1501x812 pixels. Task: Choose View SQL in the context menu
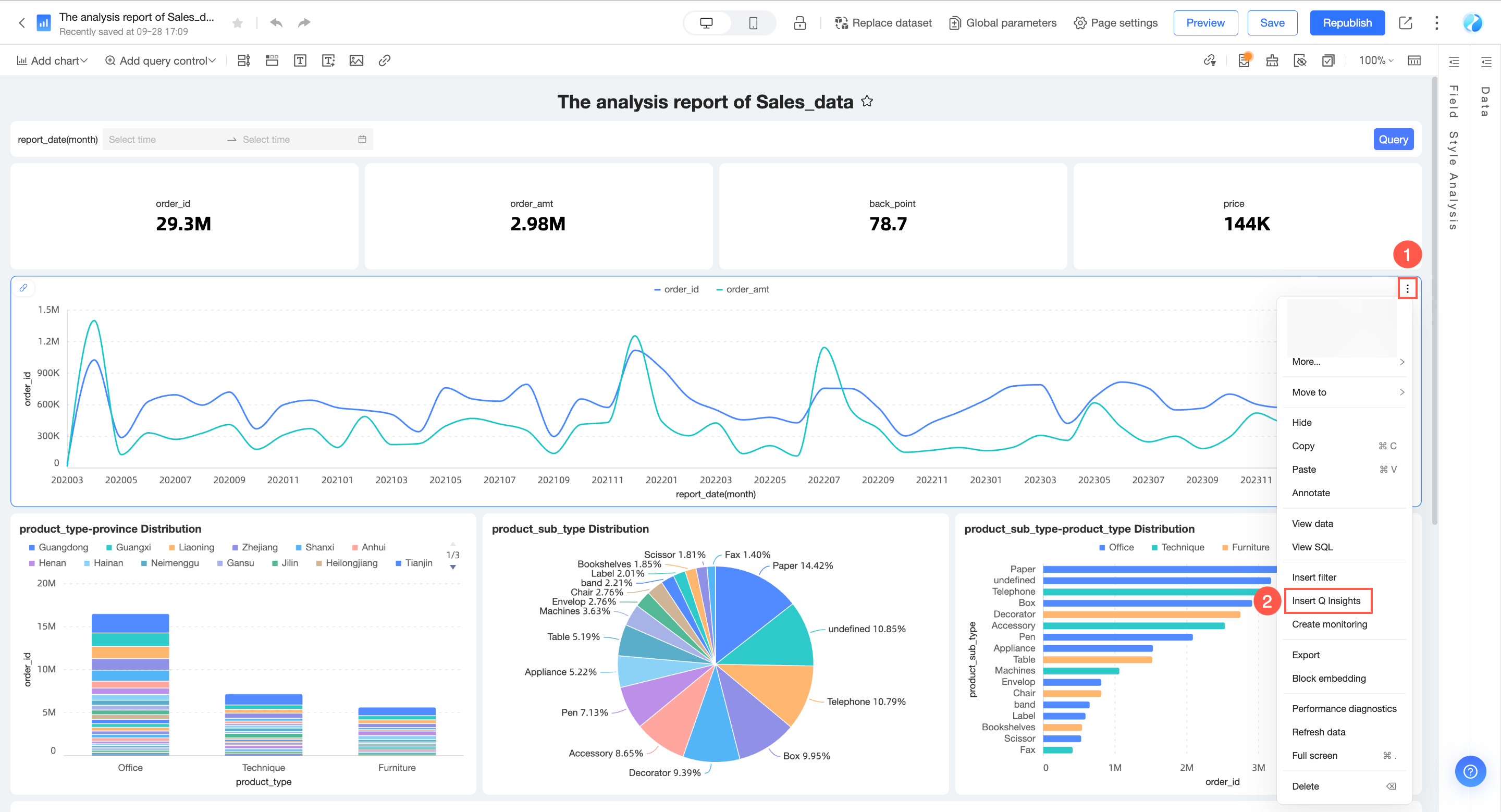click(1313, 547)
